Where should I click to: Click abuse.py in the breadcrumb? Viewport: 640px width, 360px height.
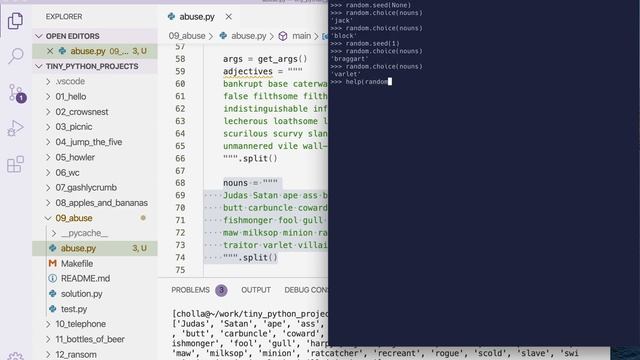[249, 36]
